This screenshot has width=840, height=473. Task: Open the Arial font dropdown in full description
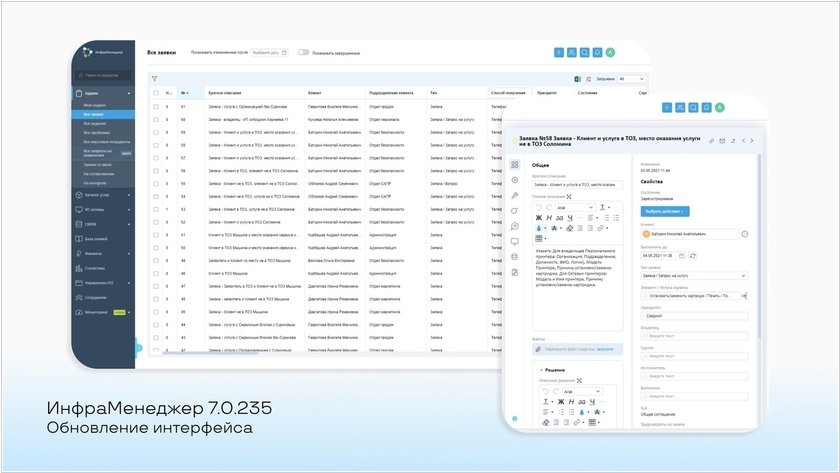575,207
